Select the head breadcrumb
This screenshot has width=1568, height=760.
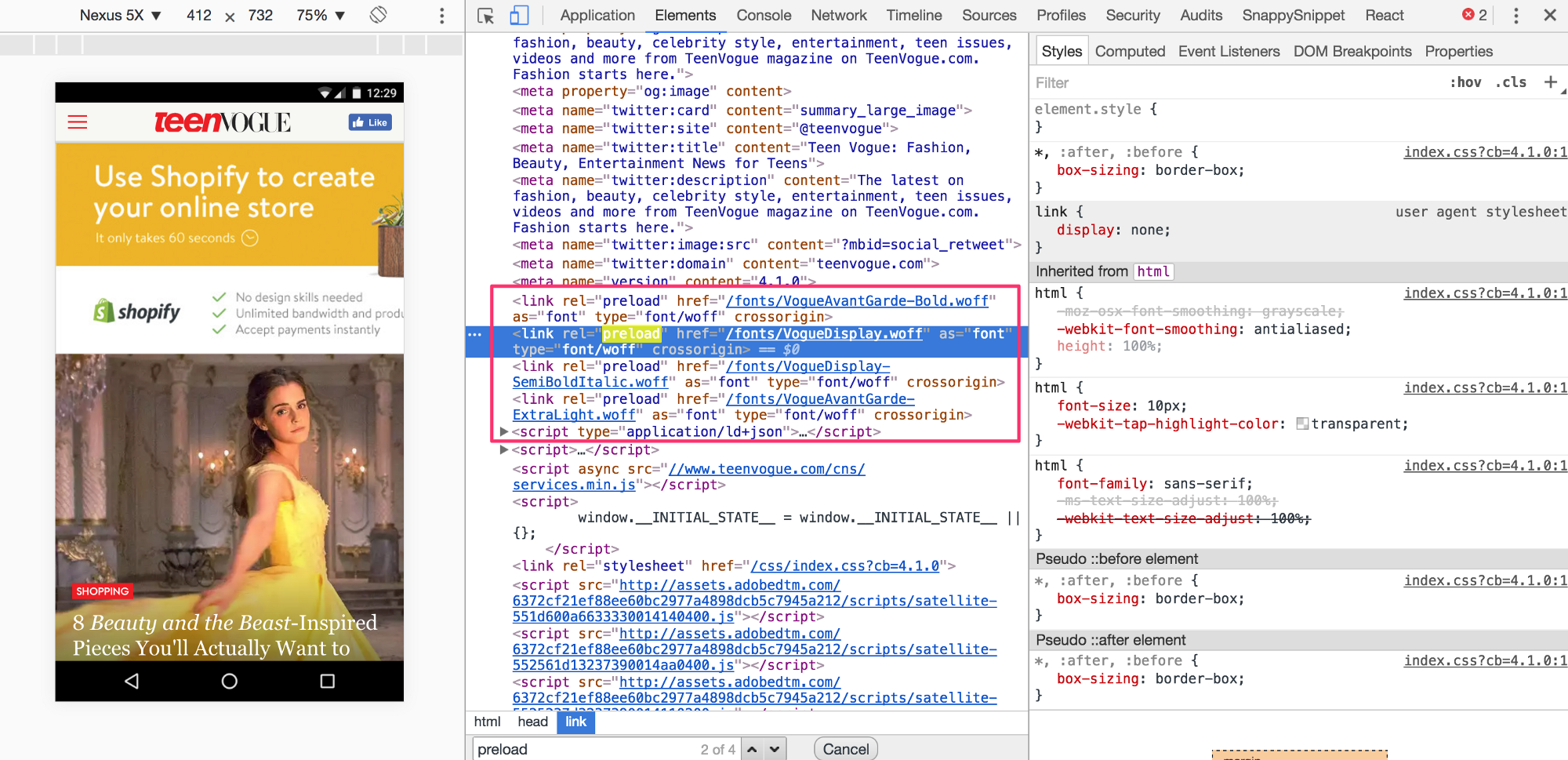tap(532, 722)
